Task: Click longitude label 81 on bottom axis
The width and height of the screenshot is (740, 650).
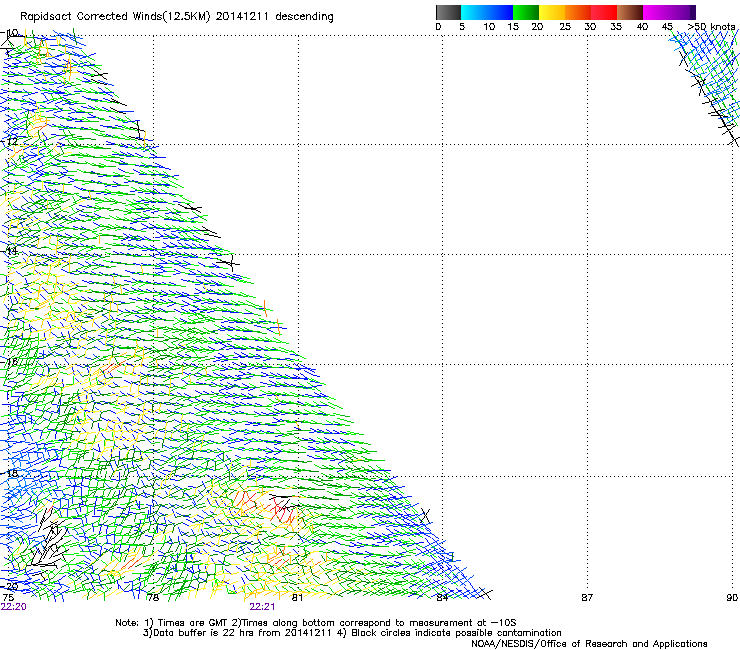Action: click(297, 598)
